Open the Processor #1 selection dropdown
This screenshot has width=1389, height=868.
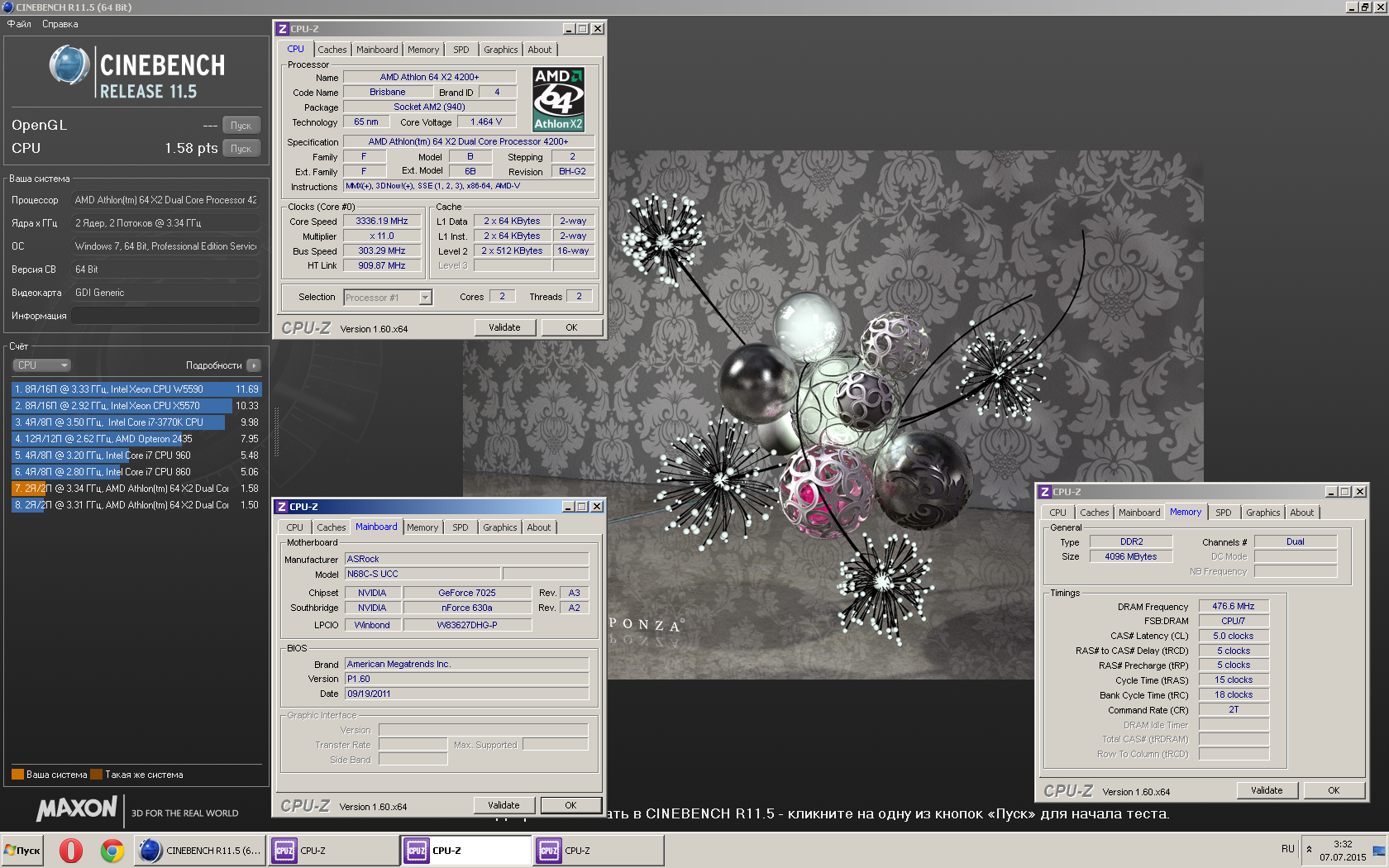tap(388, 298)
